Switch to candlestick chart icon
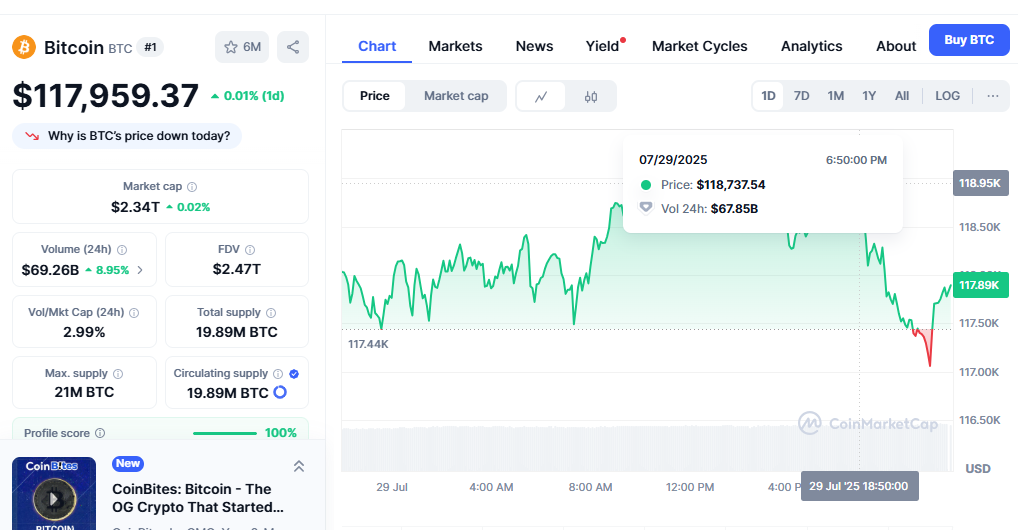The width and height of the screenshot is (1018, 530). [x=591, y=96]
